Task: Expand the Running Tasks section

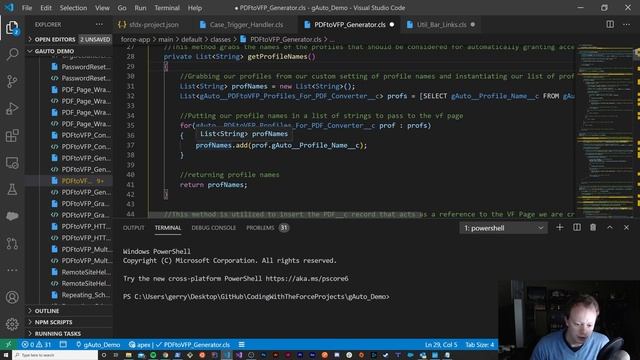Action: coord(69,333)
